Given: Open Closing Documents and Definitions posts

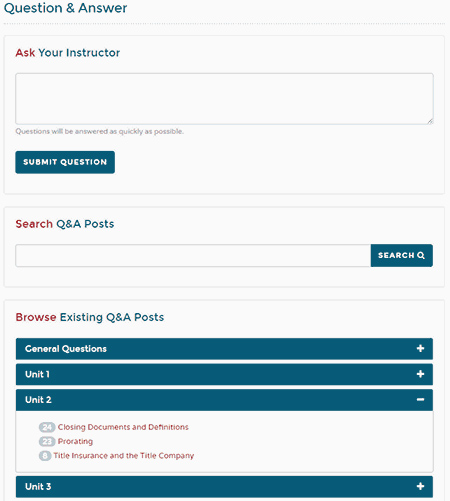Looking at the screenshot, I should (x=123, y=427).
